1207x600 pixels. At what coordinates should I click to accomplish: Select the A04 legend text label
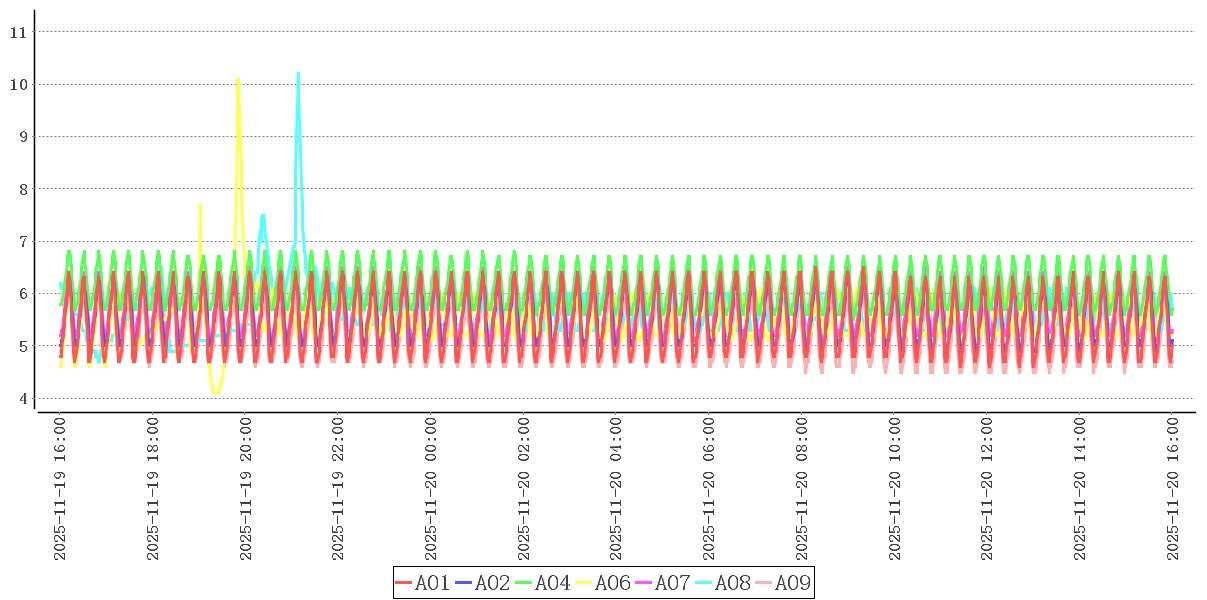552,583
